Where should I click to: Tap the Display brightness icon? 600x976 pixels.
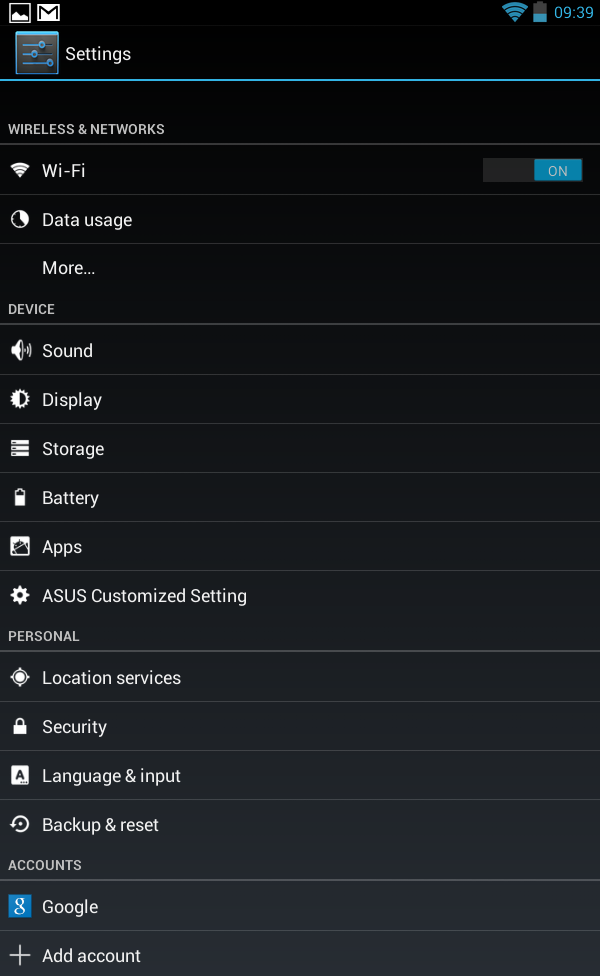(20, 400)
